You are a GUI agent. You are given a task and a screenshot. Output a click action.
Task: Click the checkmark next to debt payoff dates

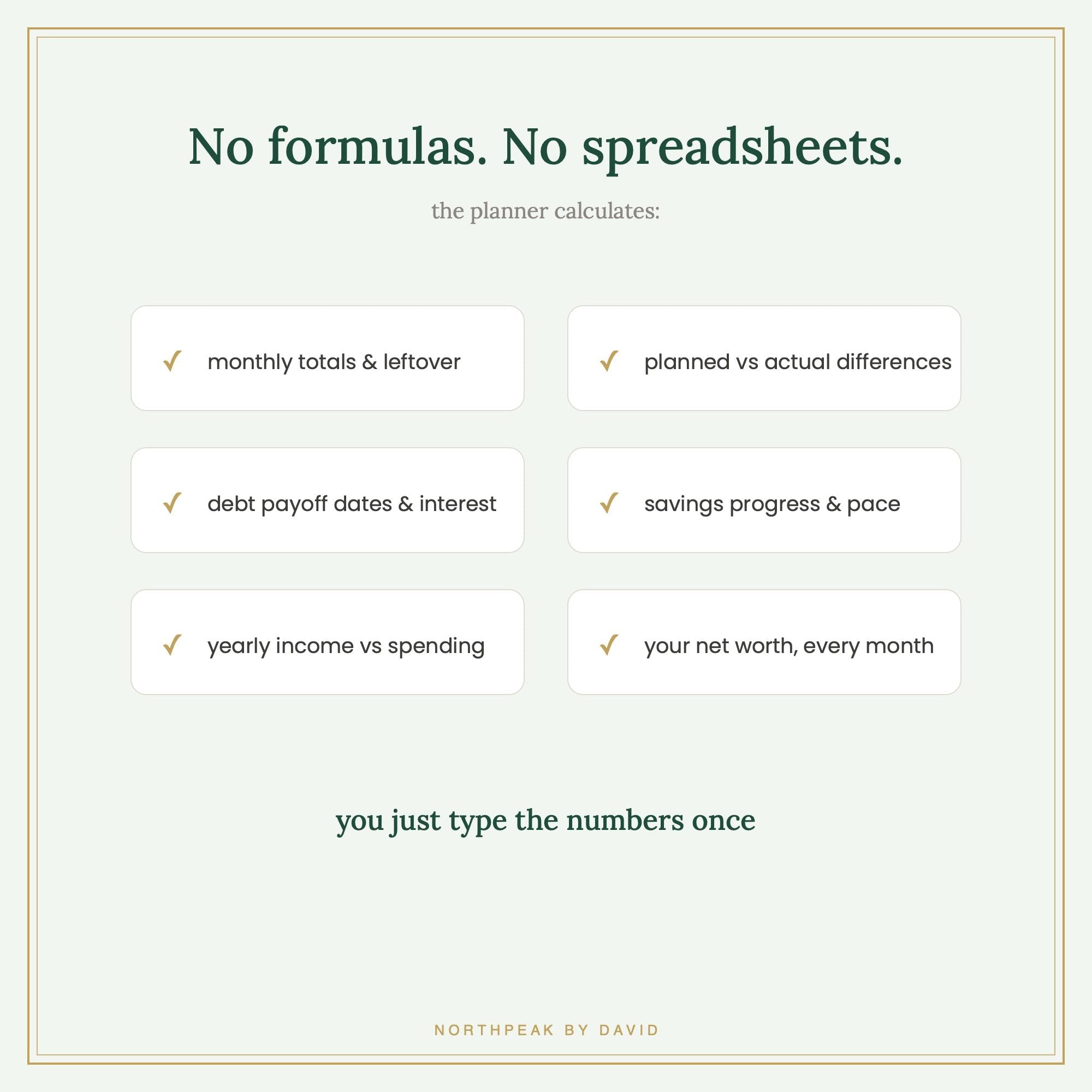[173, 503]
